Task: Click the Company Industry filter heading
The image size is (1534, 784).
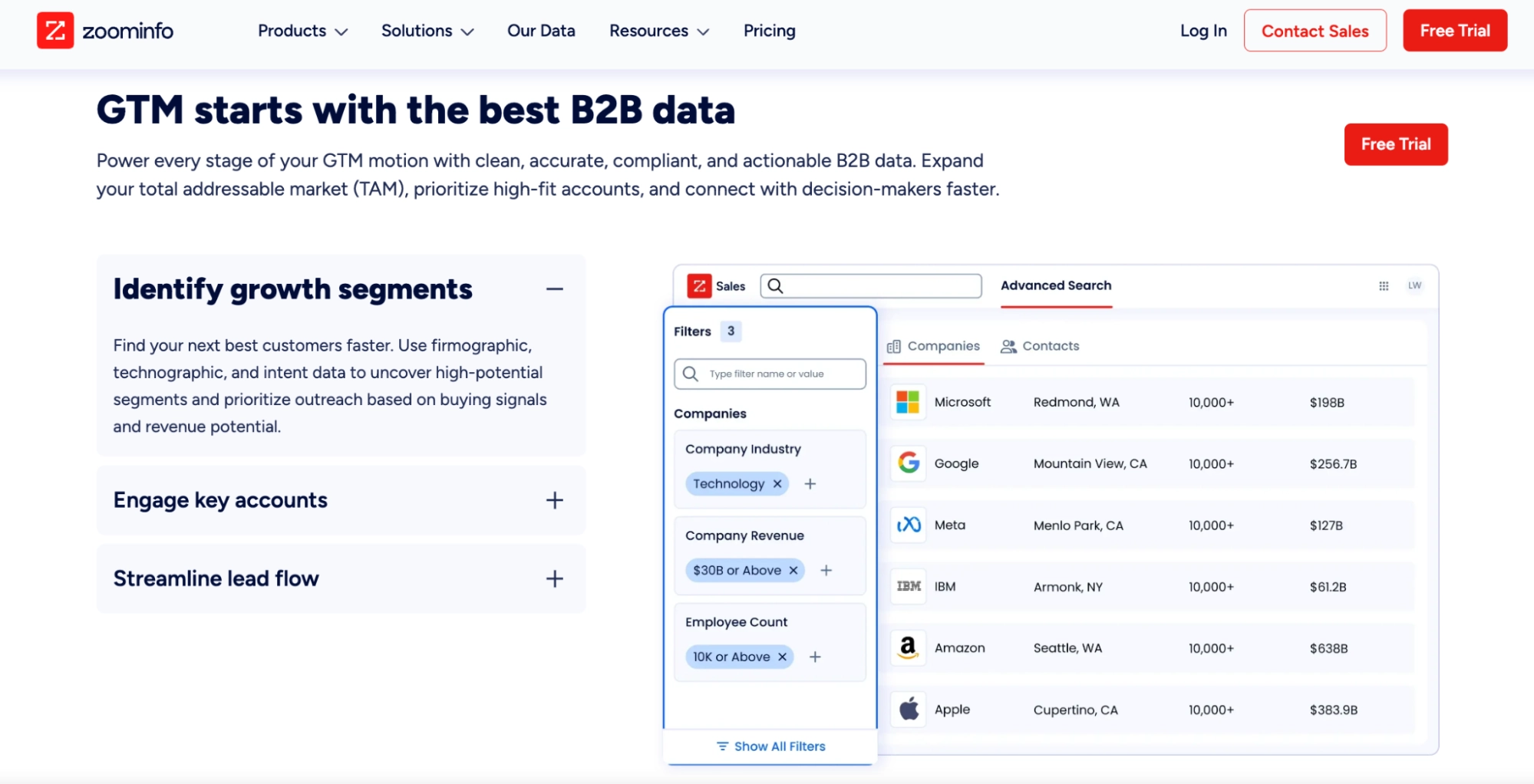Action: click(x=743, y=450)
